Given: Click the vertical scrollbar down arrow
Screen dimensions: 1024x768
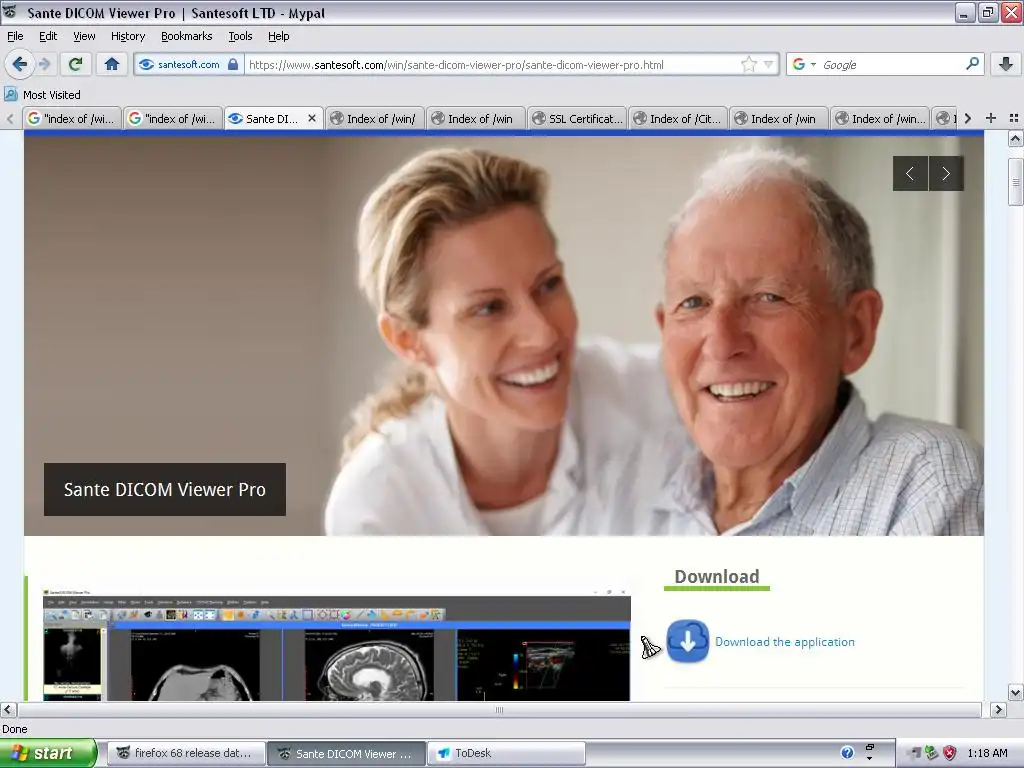Looking at the screenshot, I should (1015, 692).
